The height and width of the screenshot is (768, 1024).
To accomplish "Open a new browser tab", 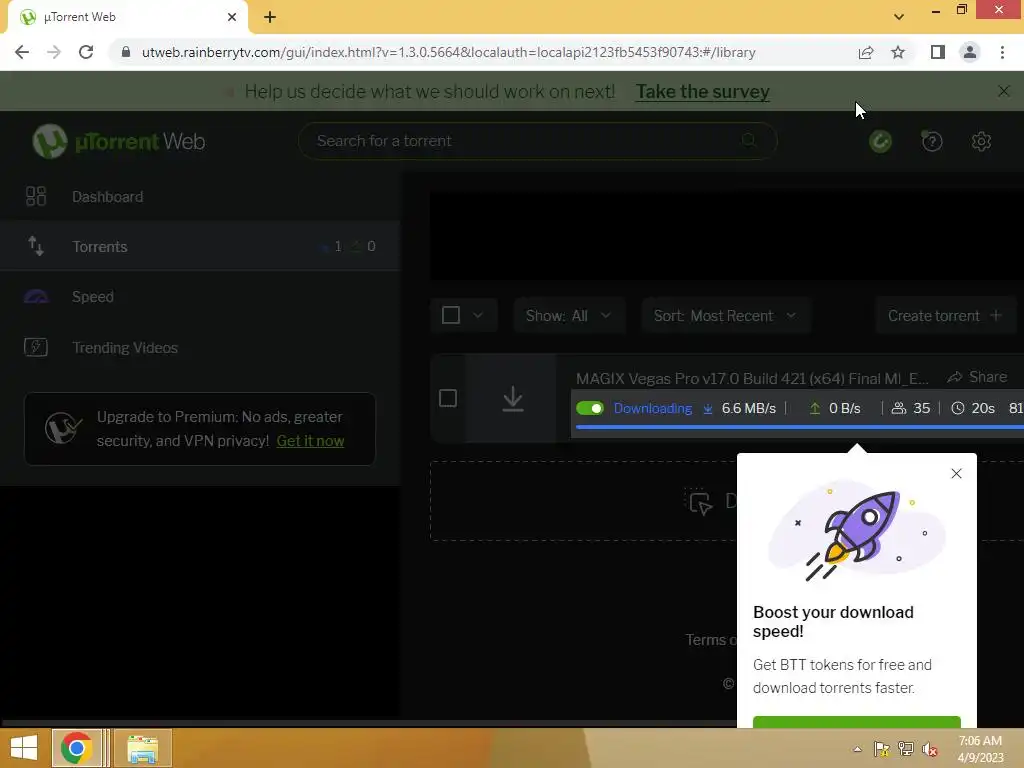I will tap(270, 17).
